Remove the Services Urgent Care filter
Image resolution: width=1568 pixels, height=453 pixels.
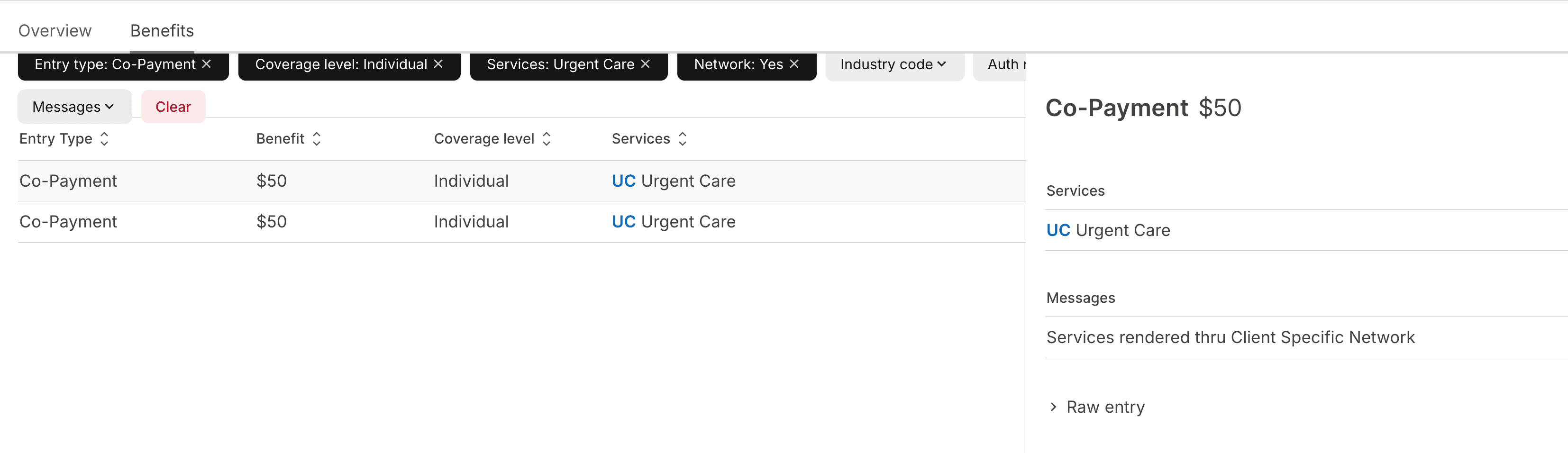point(645,64)
